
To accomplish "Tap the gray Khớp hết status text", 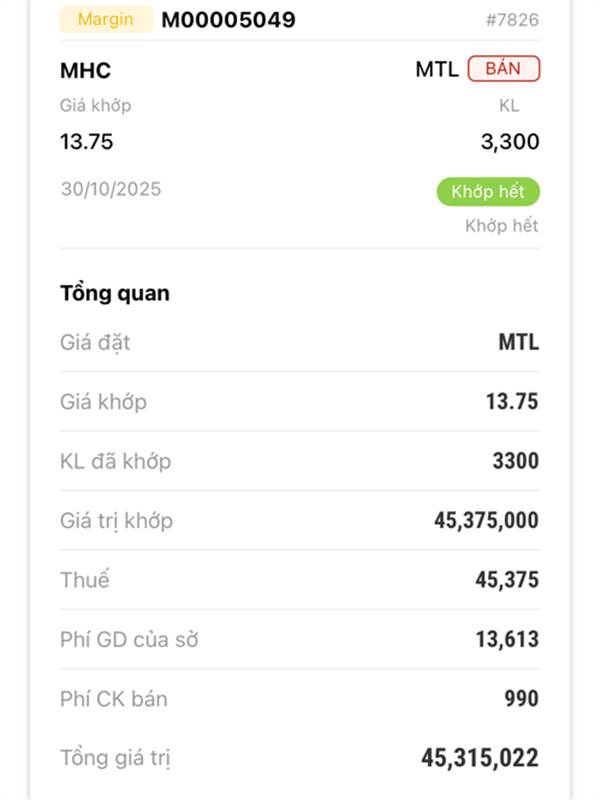I will (x=501, y=226).
